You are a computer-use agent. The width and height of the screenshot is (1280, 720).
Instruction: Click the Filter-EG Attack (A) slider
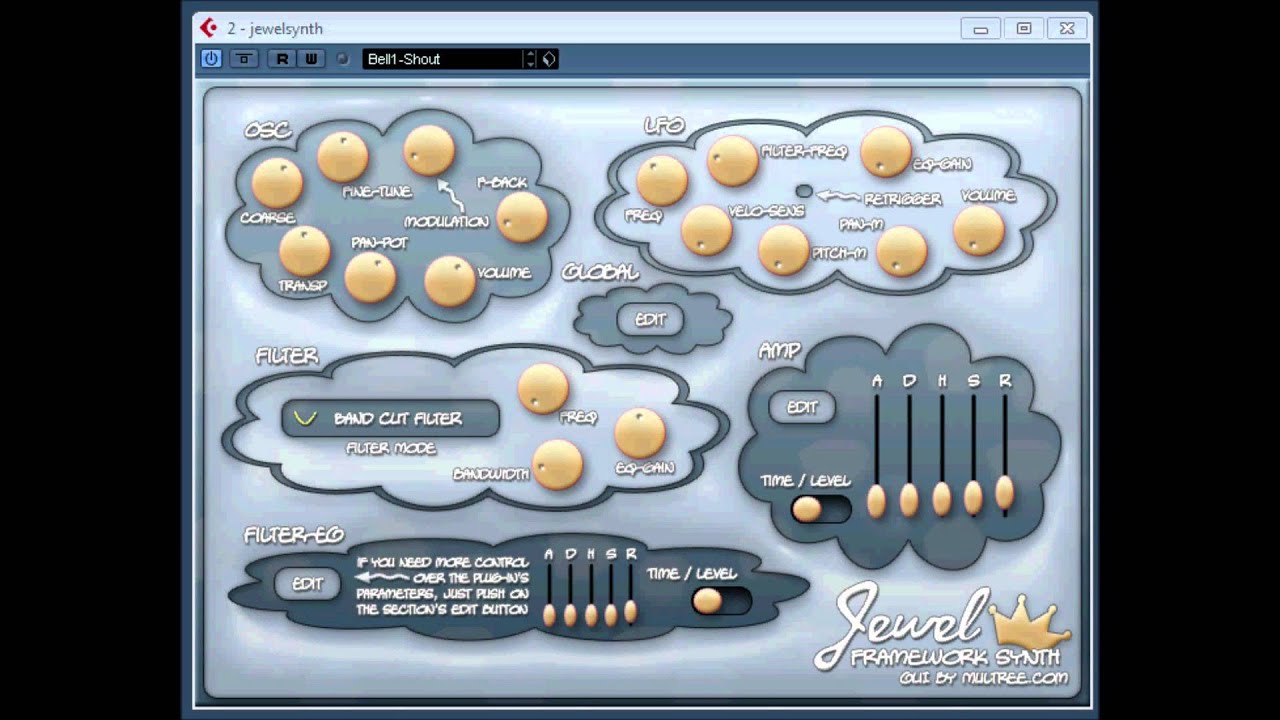click(x=549, y=595)
